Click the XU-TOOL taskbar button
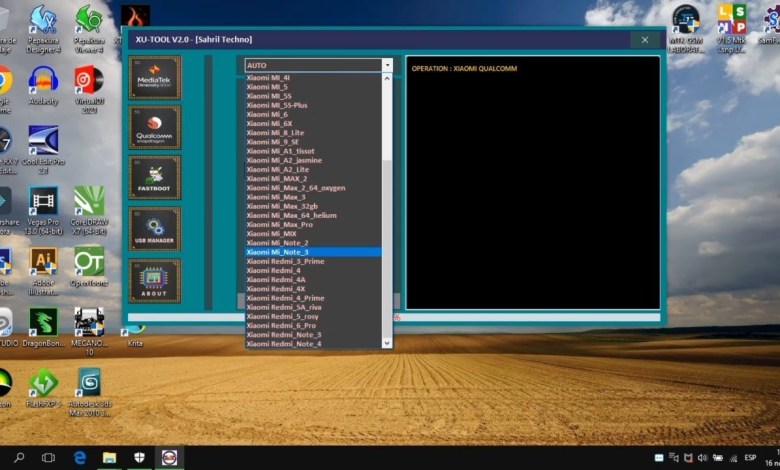 tap(169, 458)
